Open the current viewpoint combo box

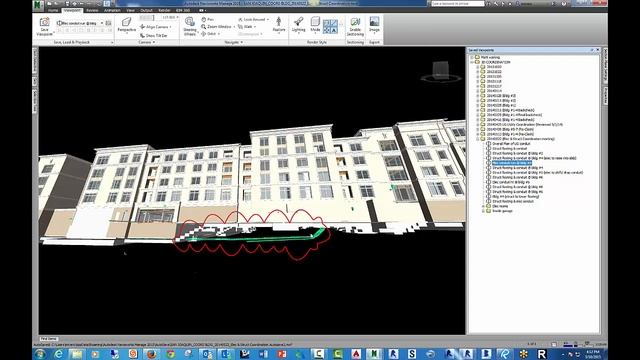click(80, 23)
